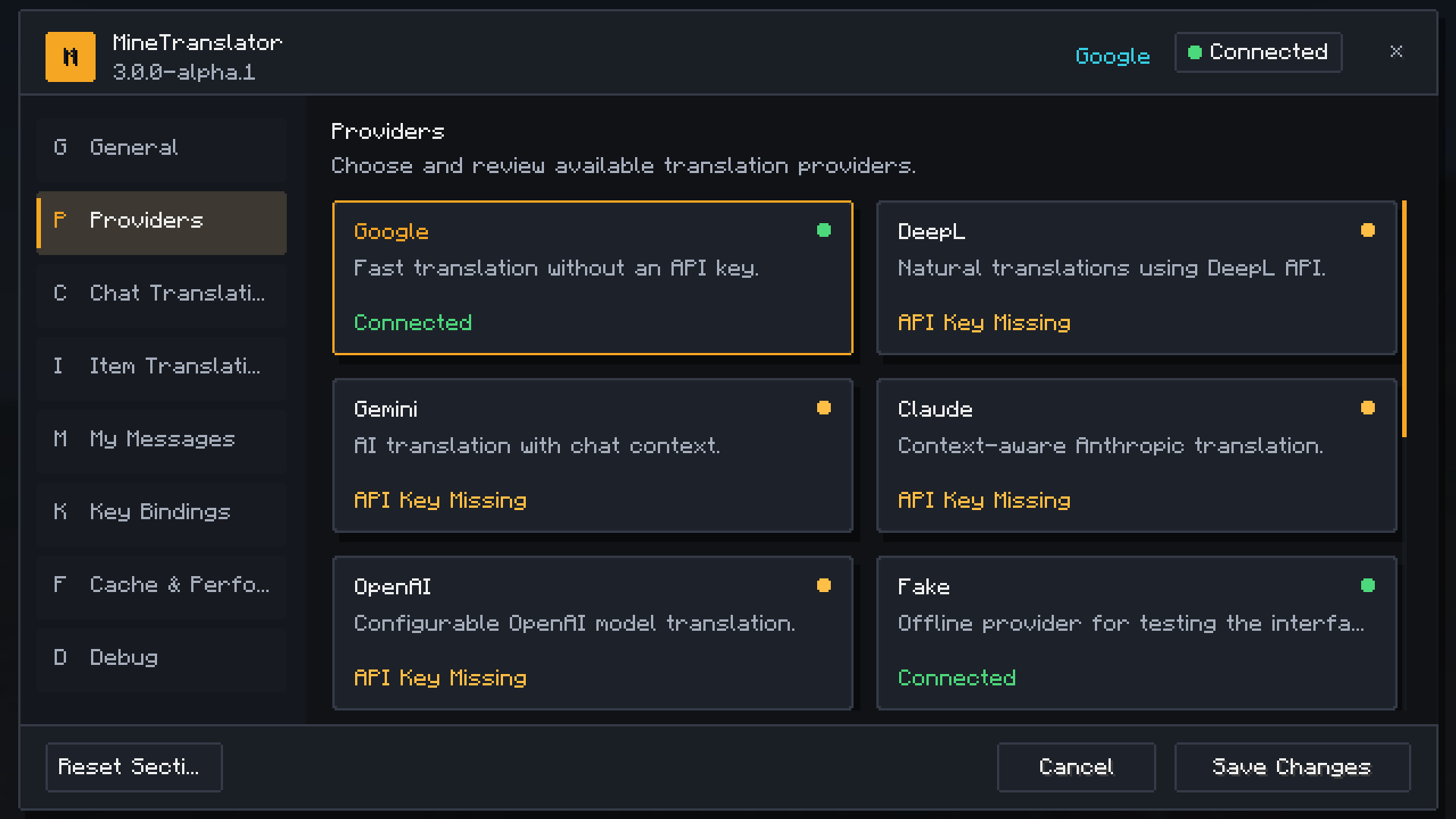Click Save Changes button
This screenshot has width=1456, height=819.
1292,767
